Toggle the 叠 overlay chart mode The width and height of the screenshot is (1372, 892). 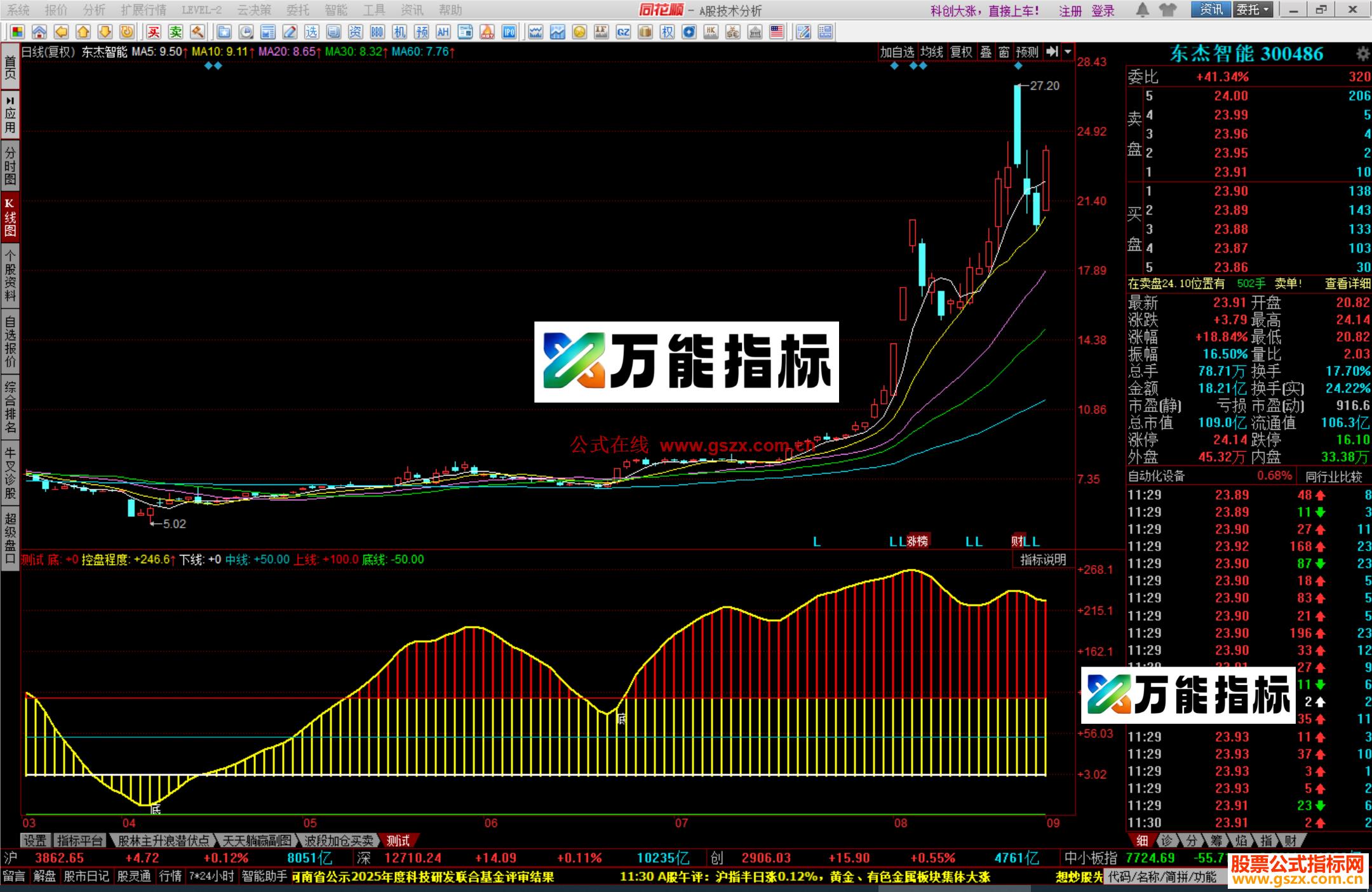coord(986,53)
